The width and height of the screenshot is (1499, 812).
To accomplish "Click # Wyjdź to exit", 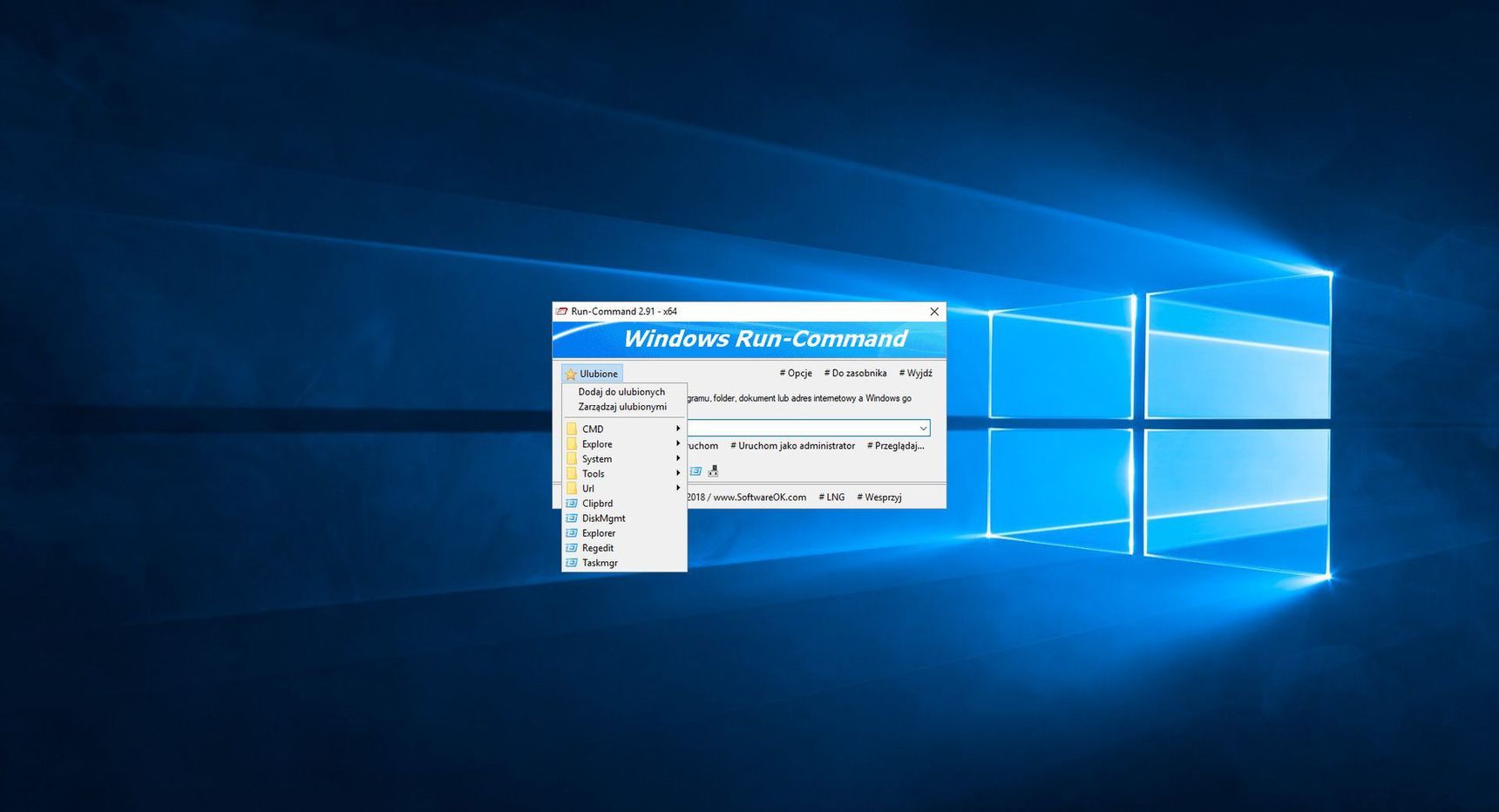I will (916, 373).
